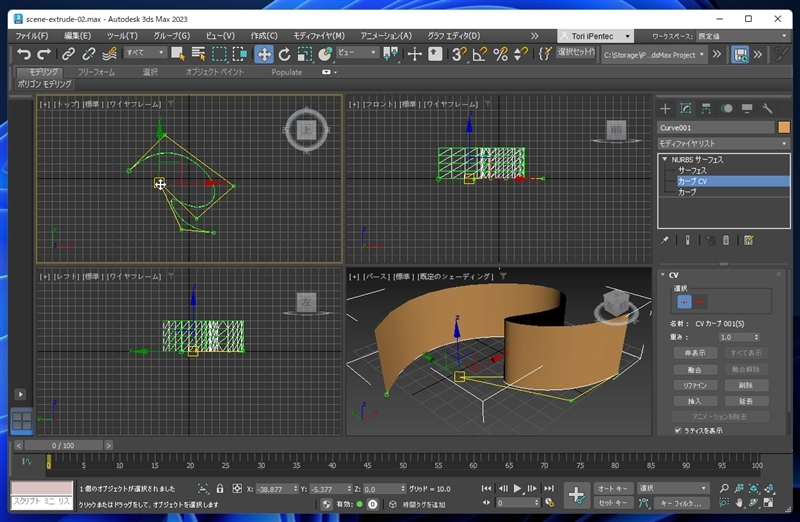Viewport: 800px width, 522px height.
Task: Switch to the Populate ribbon tab
Action: pyautogui.click(x=287, y=72)
